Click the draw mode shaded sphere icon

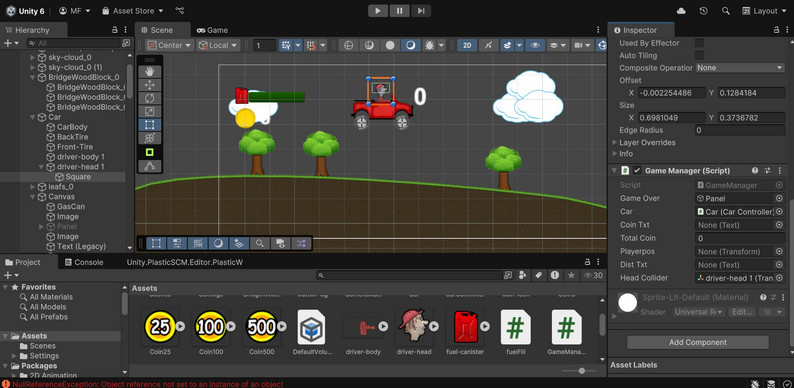click(390, 45)
